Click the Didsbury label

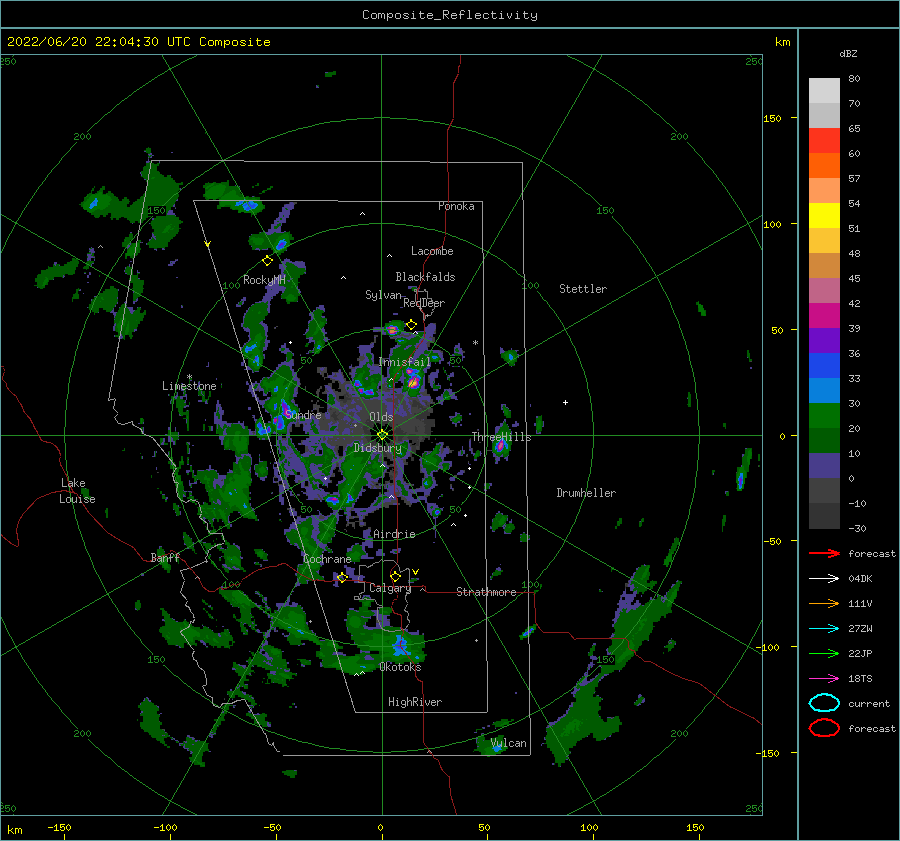(378, 448)
